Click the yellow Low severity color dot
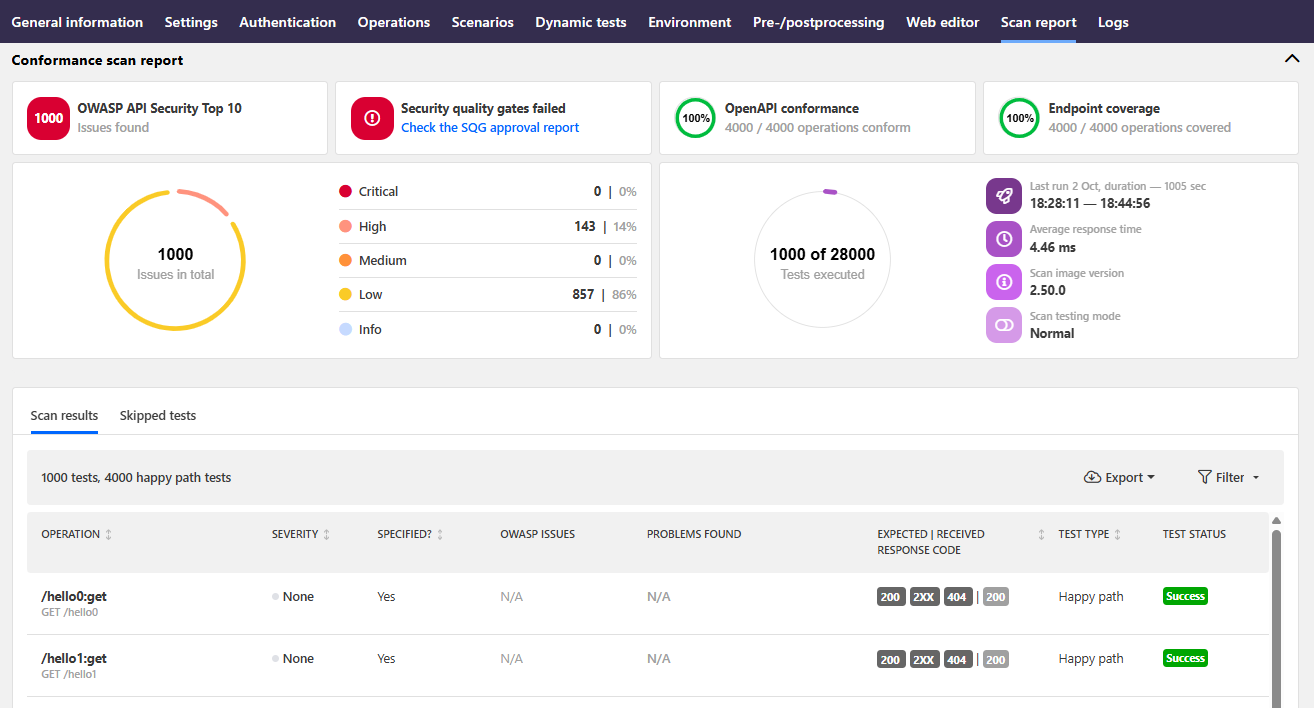Screen dimensions: 1314x708 [x=345, y=295]
